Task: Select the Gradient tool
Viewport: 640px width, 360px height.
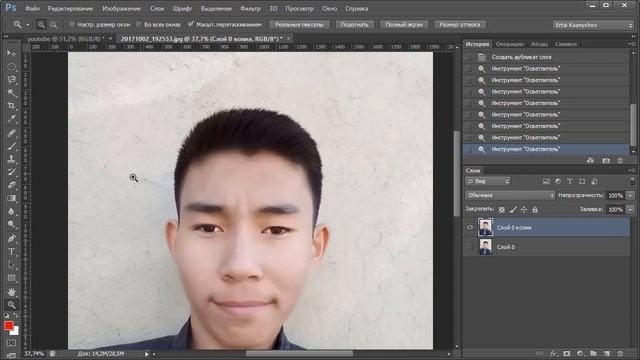Action: [11, 198]
